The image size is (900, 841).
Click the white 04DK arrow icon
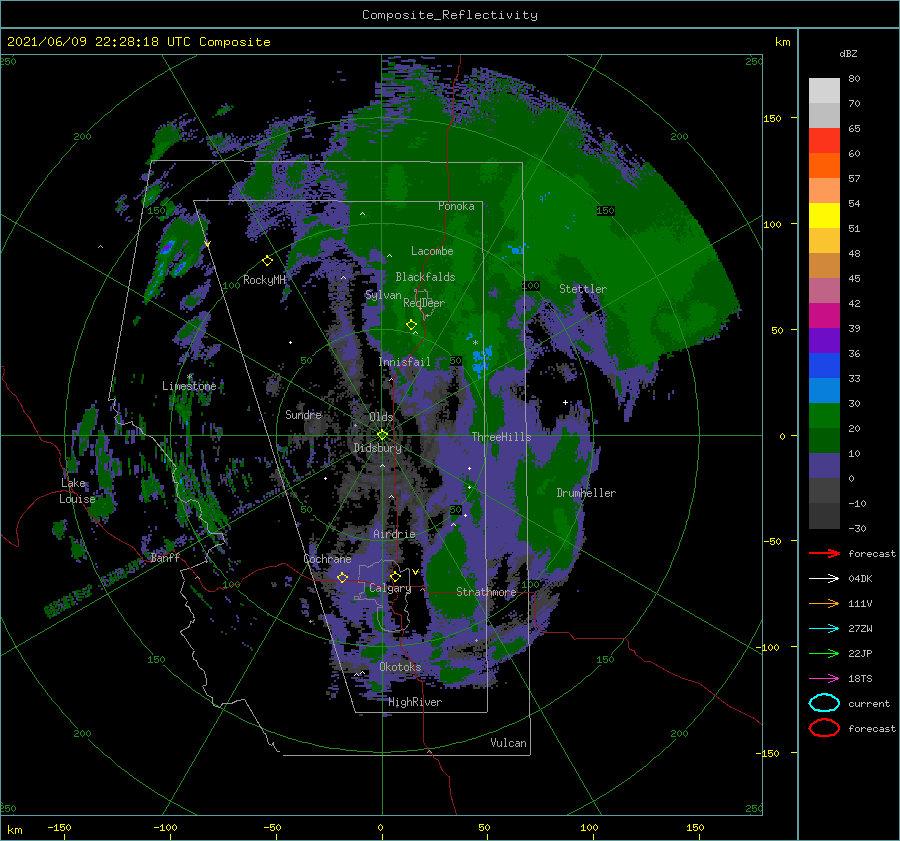(x=824, y=578)
